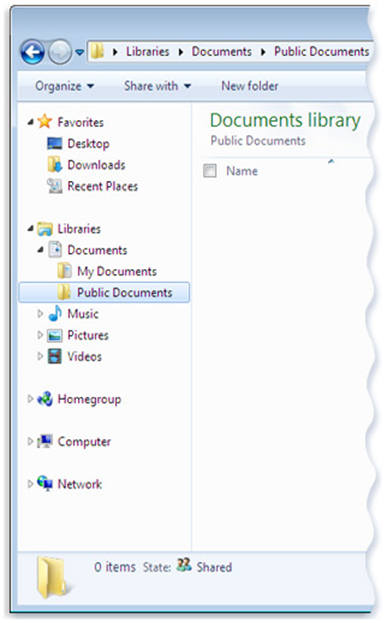Select Documents library in the tree

coord(97,250)
